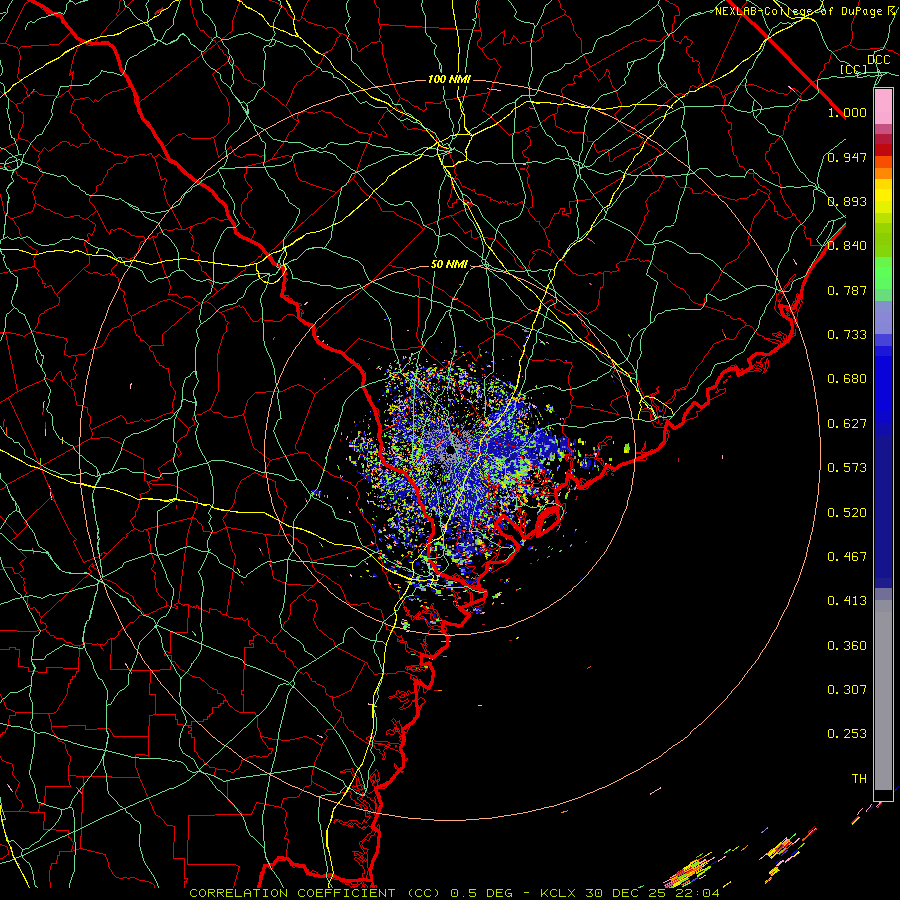Click the 0.360 color scale value
The height and width of the screenshot is (900, 900).
pos(847,646)
